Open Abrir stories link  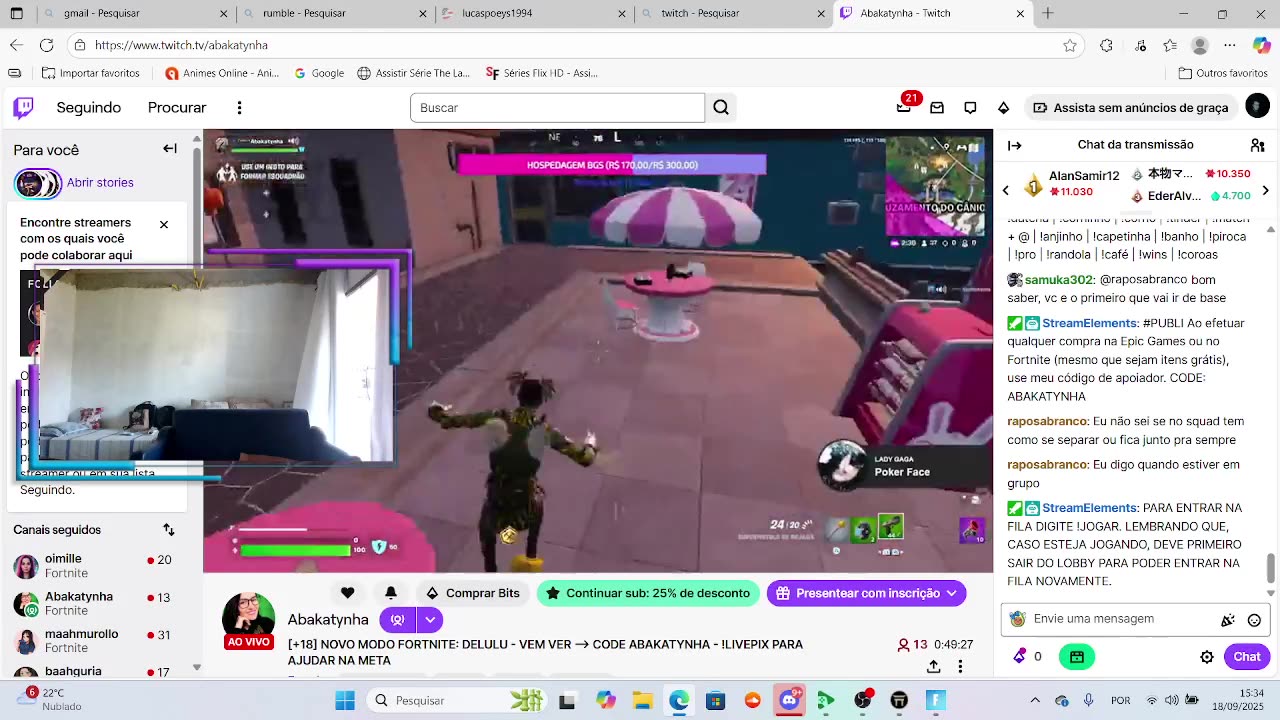(100, 183)
